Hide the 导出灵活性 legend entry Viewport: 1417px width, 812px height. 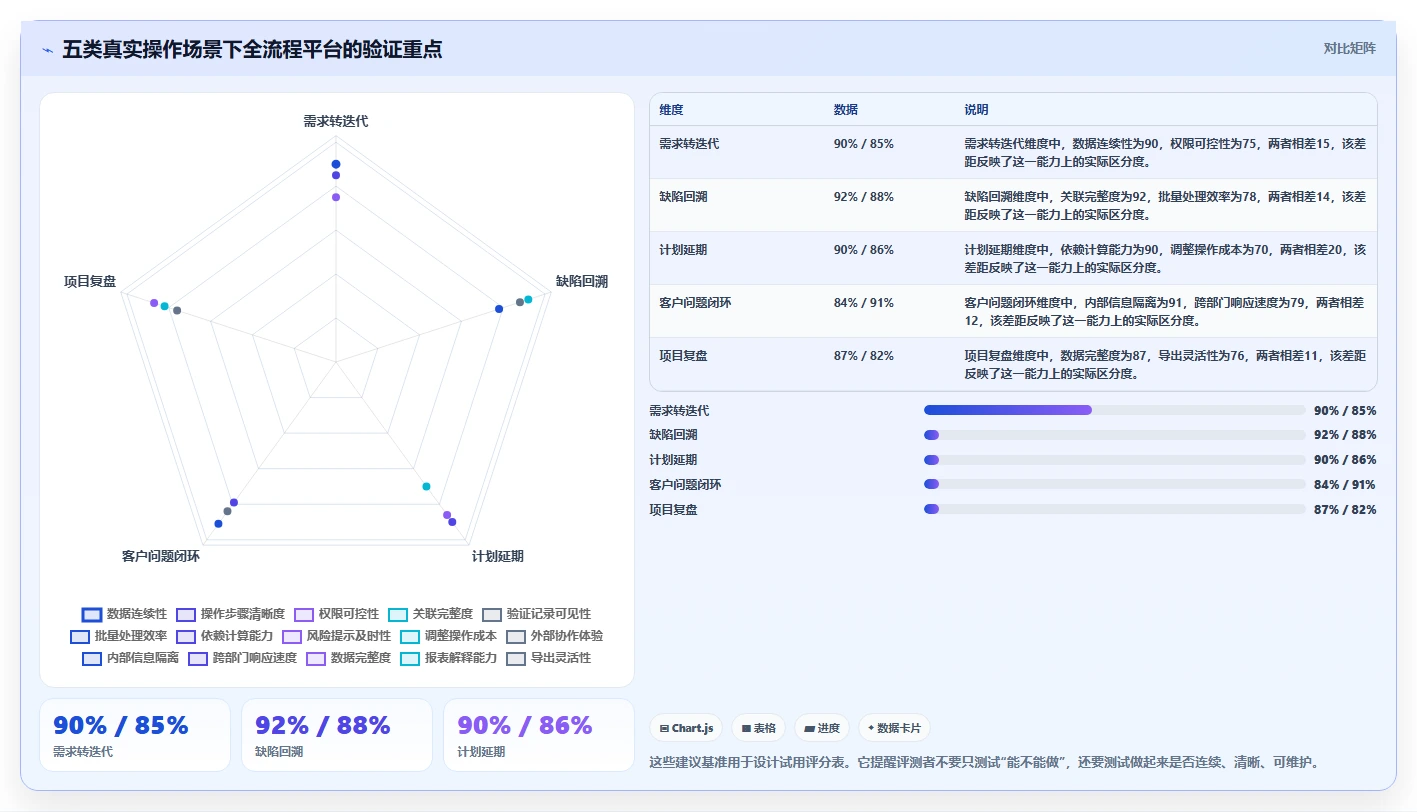[549, 658]
